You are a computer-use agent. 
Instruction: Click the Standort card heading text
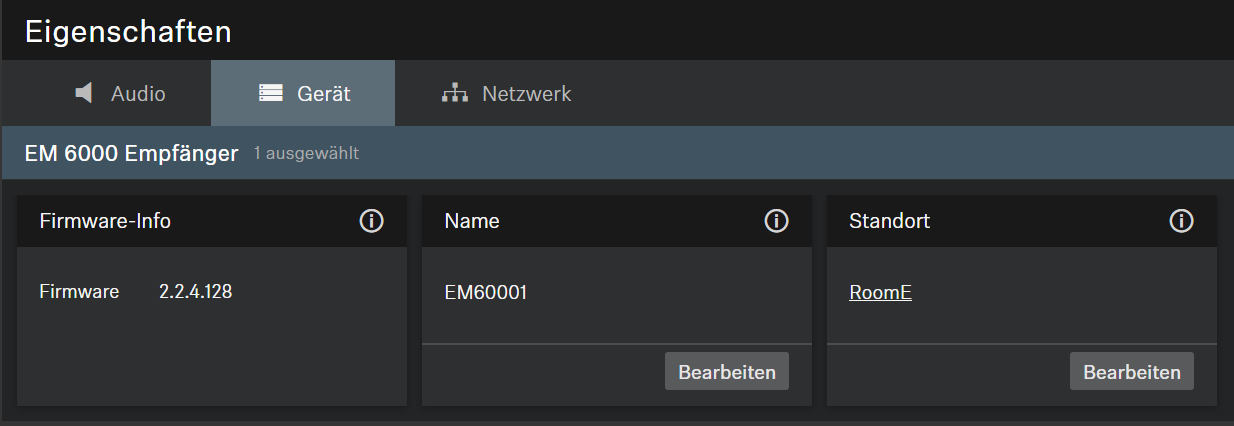pyautogui.click(x=889, y=221)
